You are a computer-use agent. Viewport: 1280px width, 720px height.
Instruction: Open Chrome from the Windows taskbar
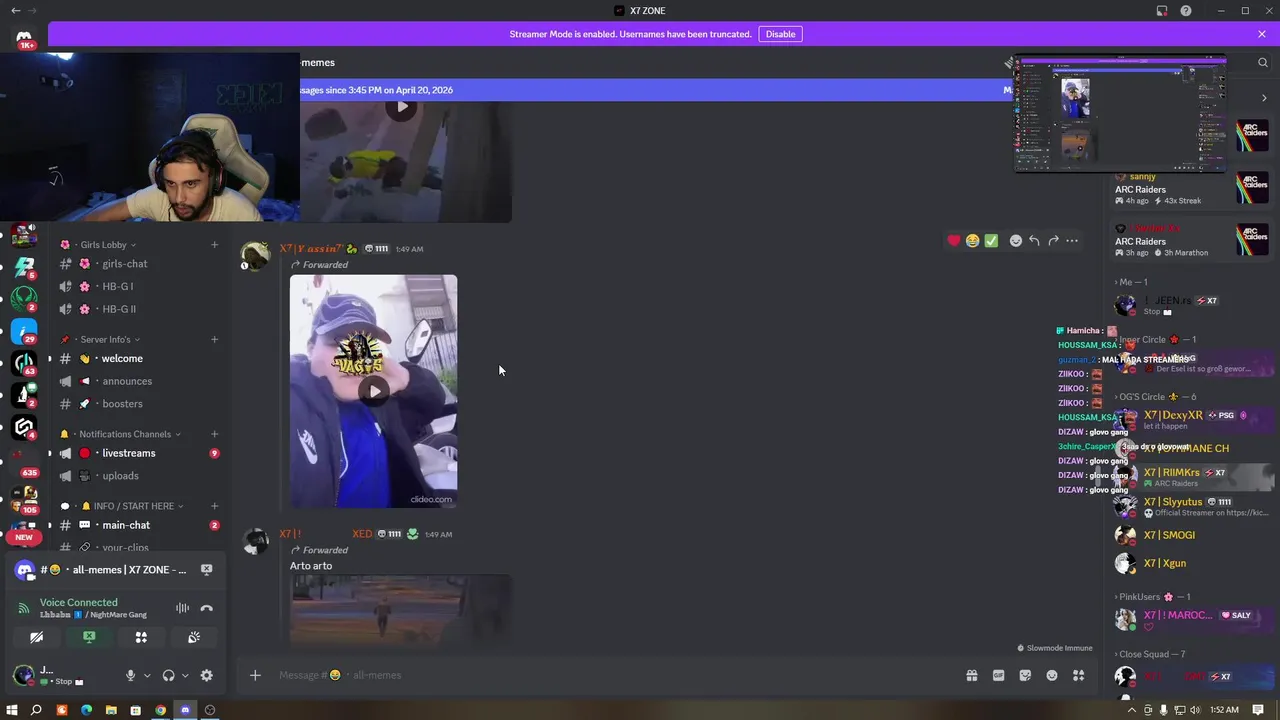[x=160, y=710]
